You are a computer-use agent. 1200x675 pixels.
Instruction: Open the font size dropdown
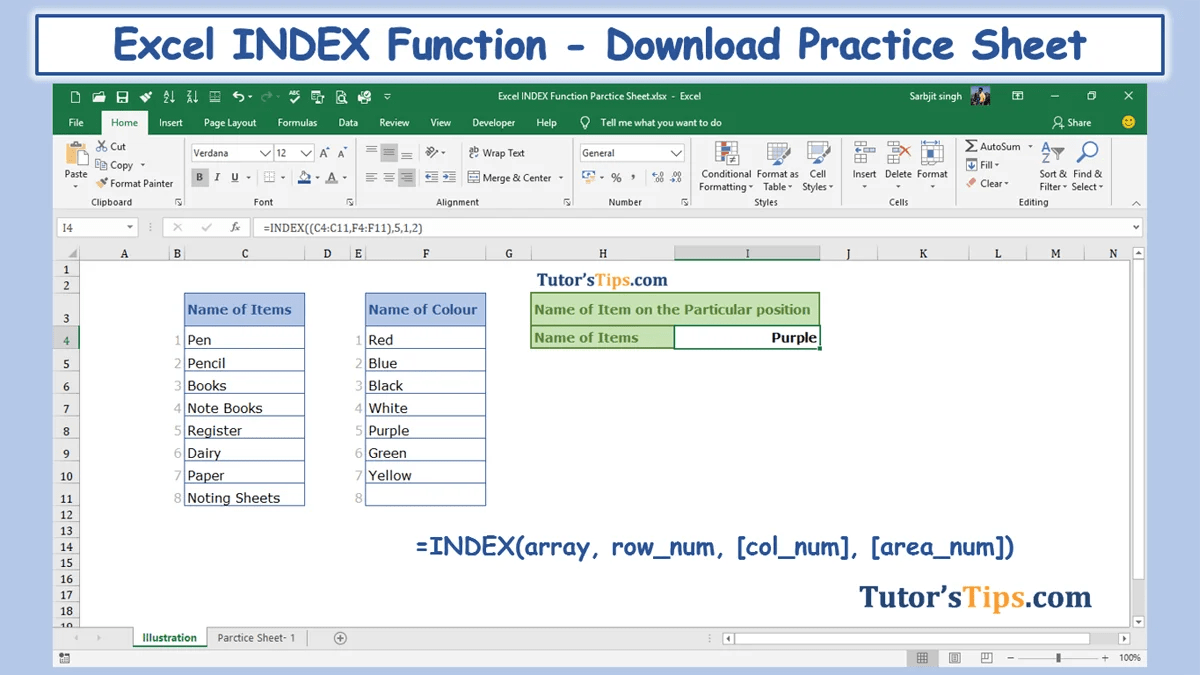305,153
